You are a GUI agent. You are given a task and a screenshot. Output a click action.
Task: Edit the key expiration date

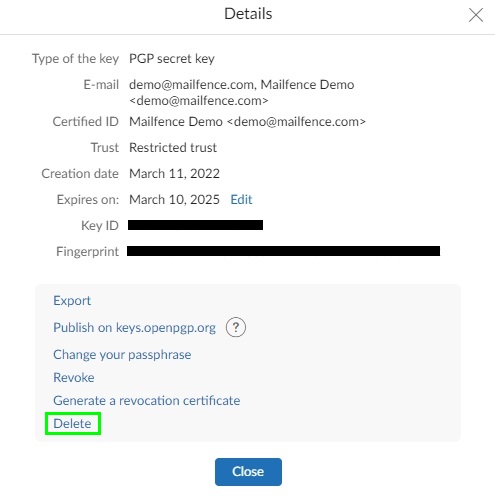pos(241,199)
